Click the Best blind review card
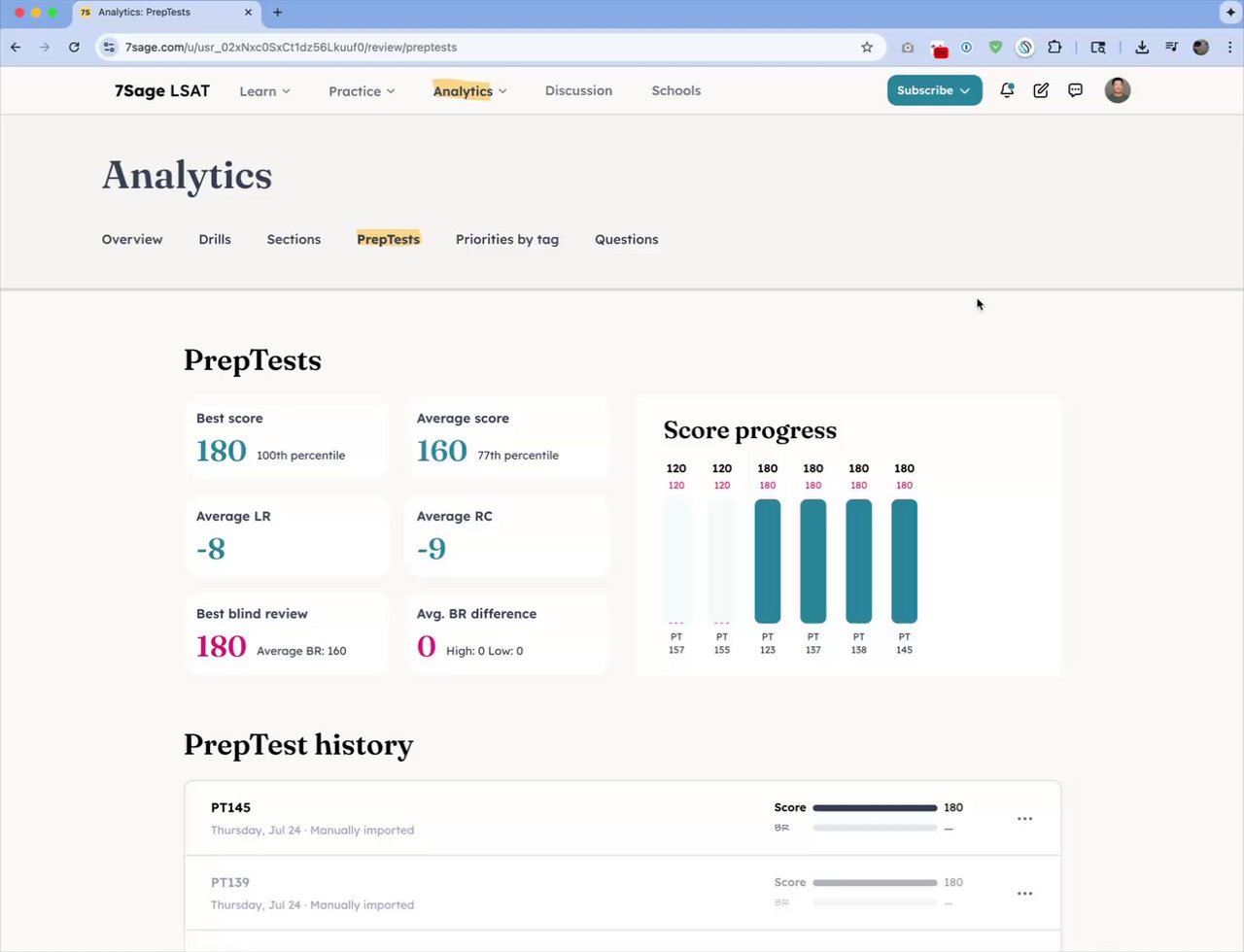The width and height of the screenshot is (1244, 952). (286, 633)
